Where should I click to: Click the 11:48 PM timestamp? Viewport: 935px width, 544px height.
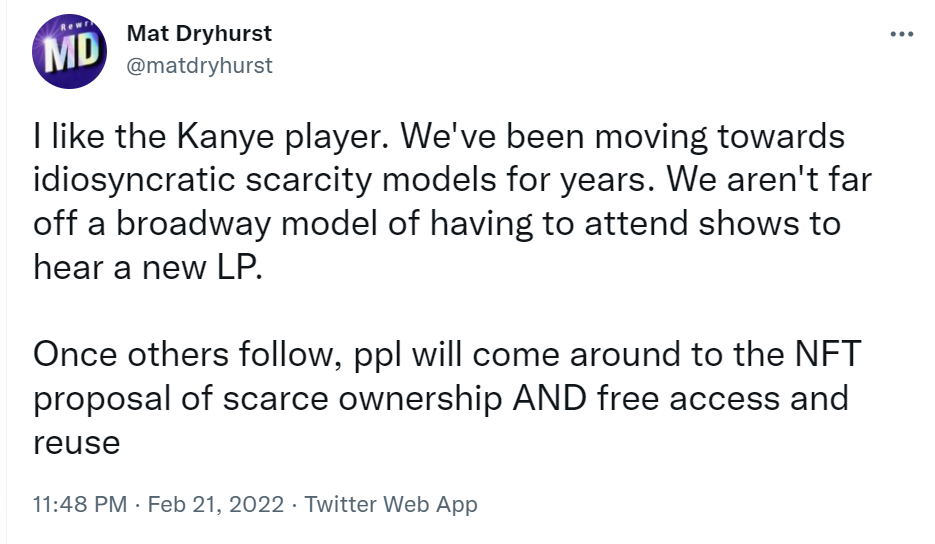tap(78, 504)
